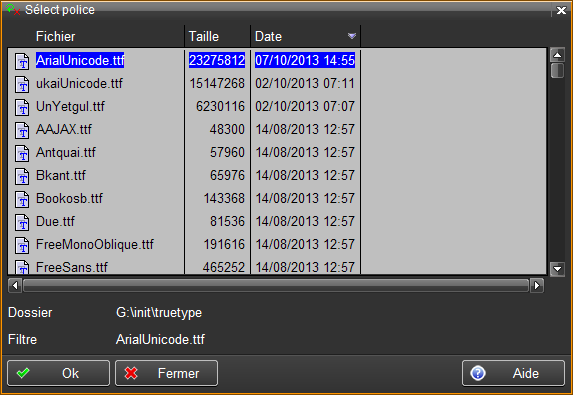Click date 07/10/2013 14:55

305,60
